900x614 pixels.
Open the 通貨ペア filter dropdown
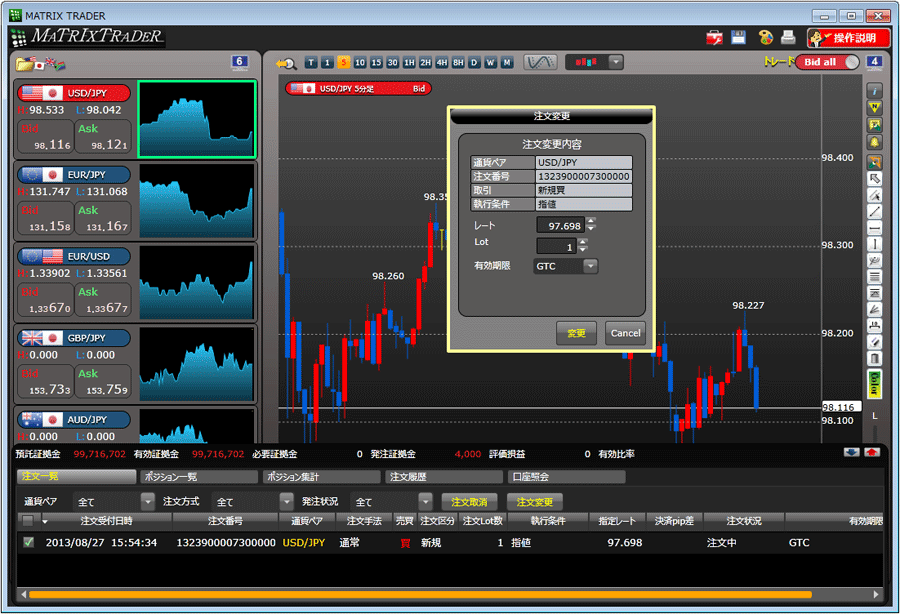click(148, 502)
